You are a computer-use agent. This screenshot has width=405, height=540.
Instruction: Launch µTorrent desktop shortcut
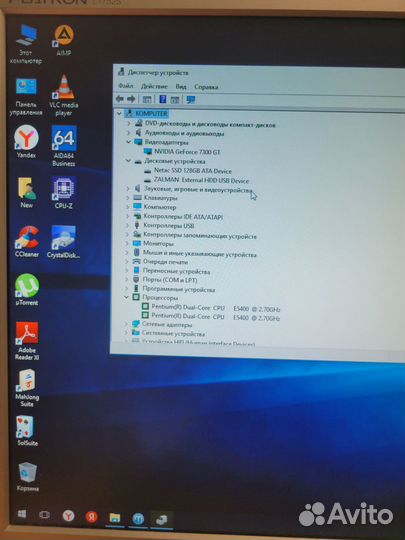pos(27,290)
